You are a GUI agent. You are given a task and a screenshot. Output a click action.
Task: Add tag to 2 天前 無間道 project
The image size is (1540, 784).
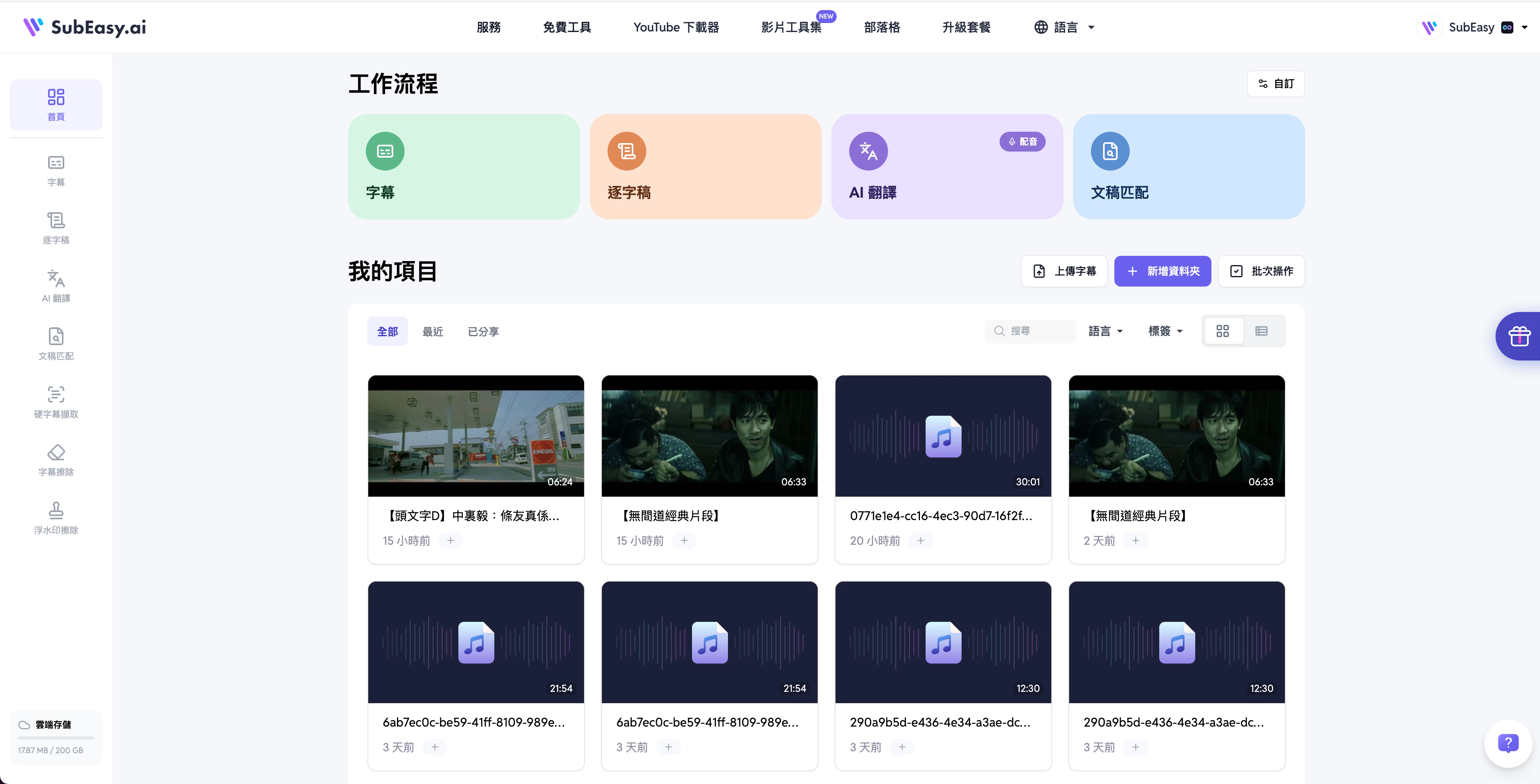pos(1135,541)
